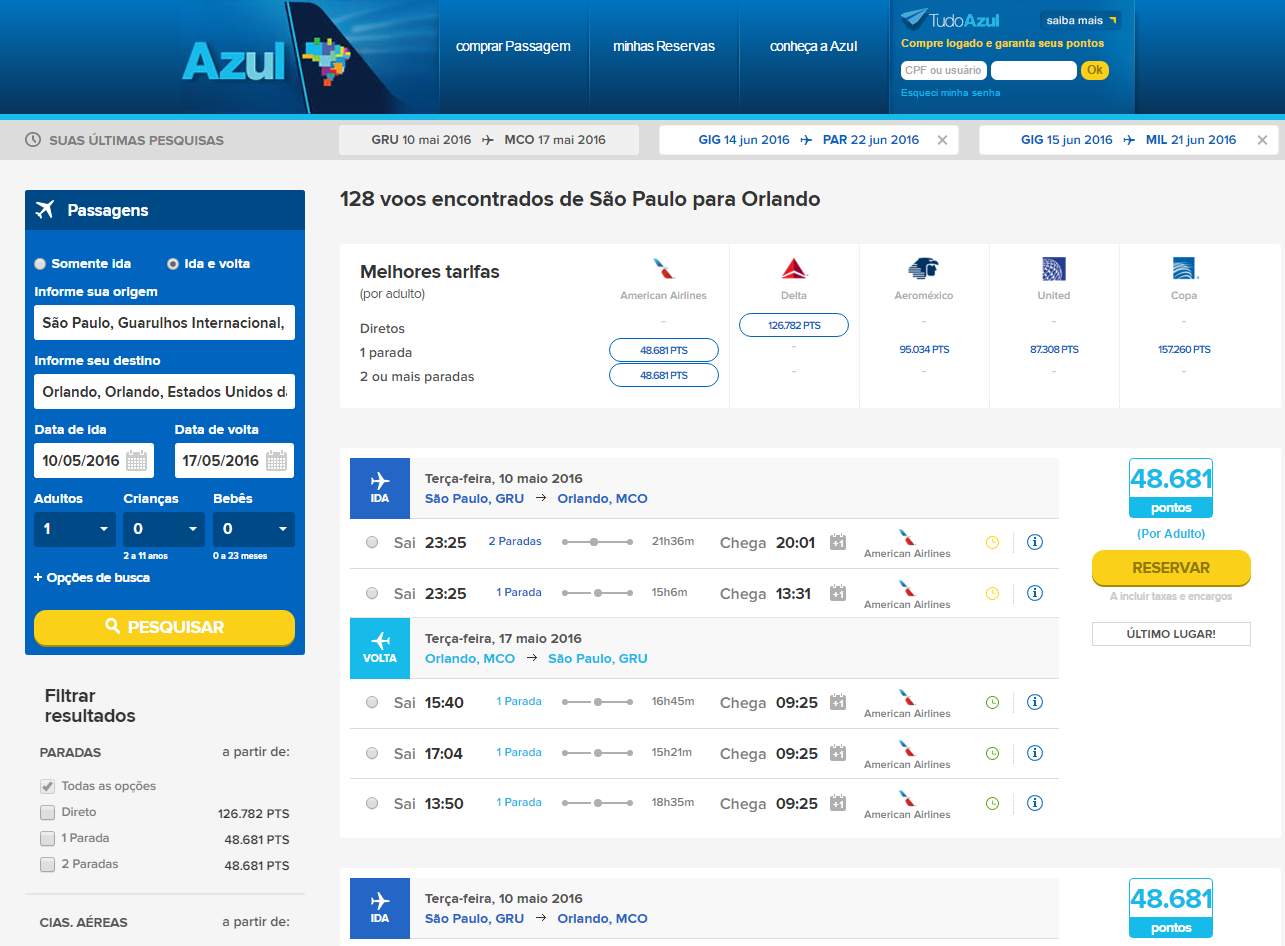This screenshot has height=946, width=1285.
Task: Open the conheça a Azul menu
Action: (x=813, y=46)
